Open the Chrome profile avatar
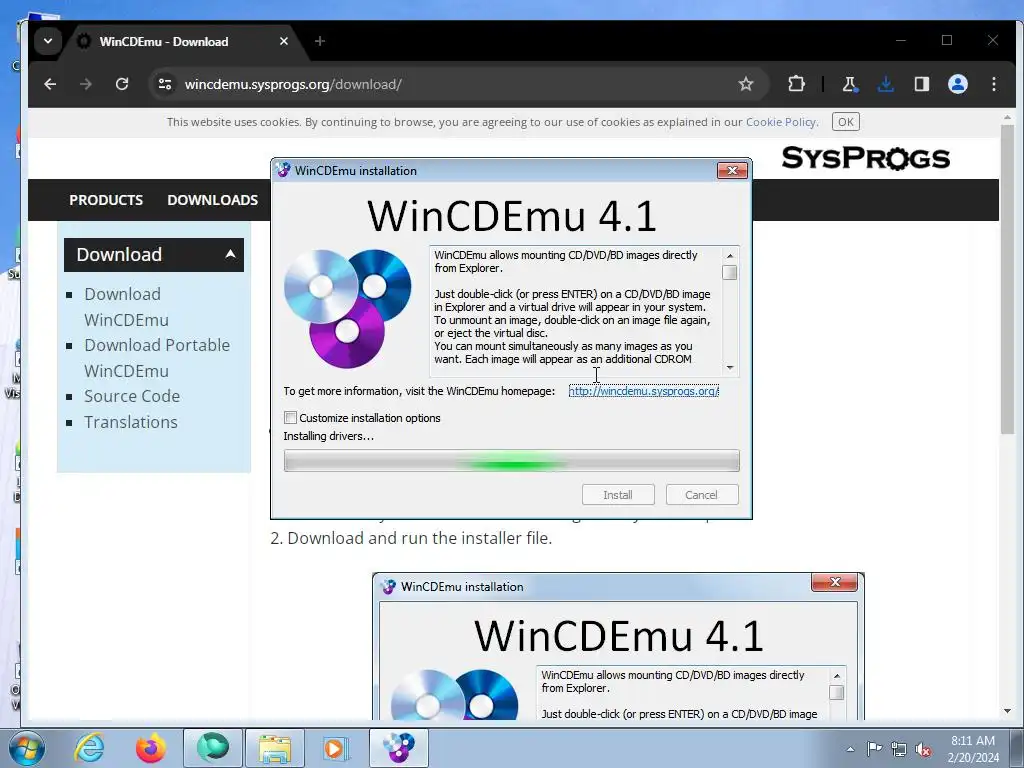This screenshot has height=768, width=1024. point(957,84)
